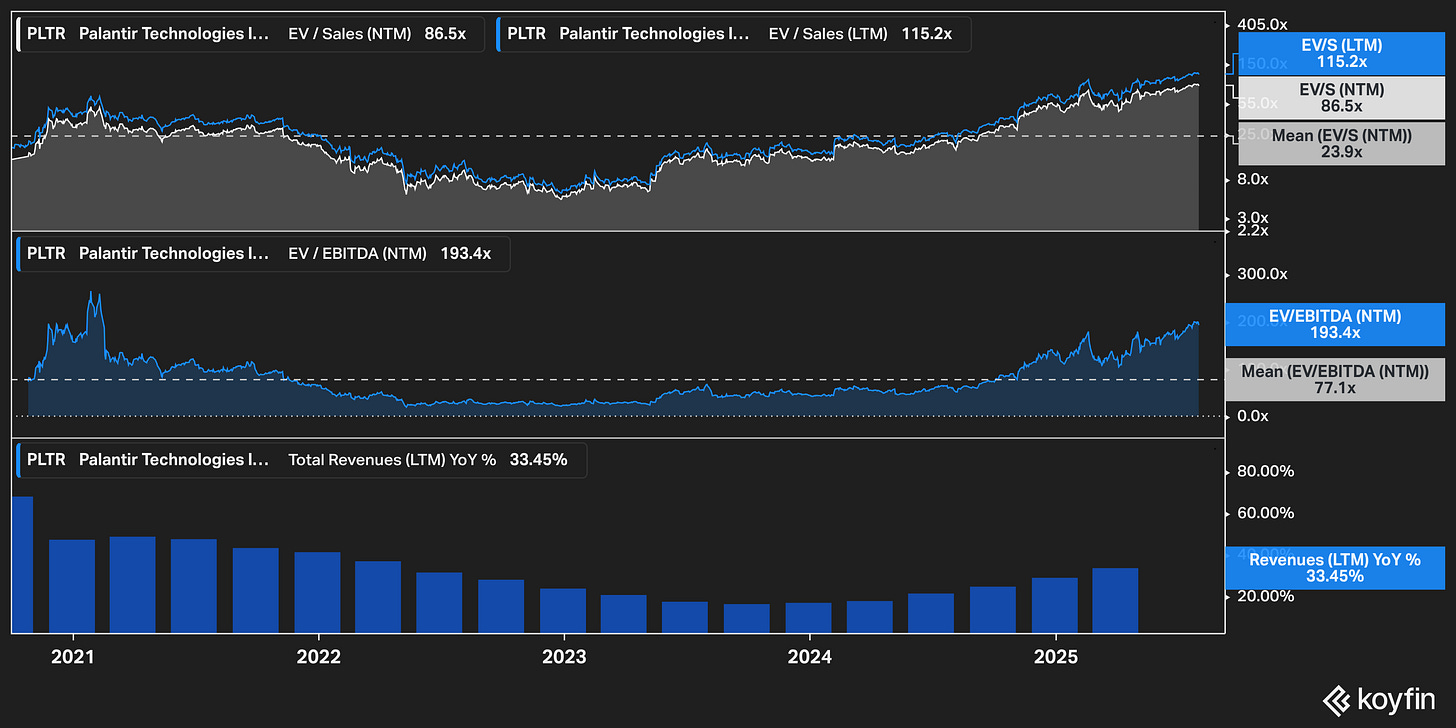1456x728 pixels.
Task: Click the 2021 label on the time axis
Action: [x=73, y=657]
